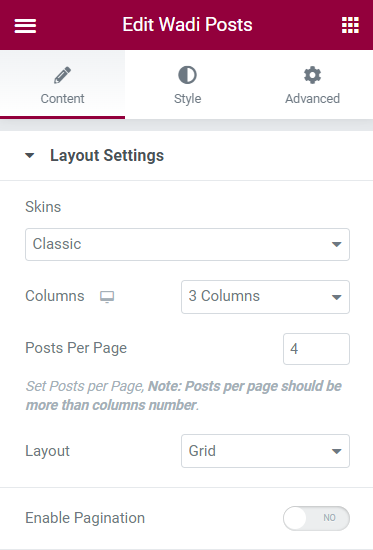Switch to the Style tab
Image resolution: width=373 pixels, height=550 pixels.
[x=187, y=85]
